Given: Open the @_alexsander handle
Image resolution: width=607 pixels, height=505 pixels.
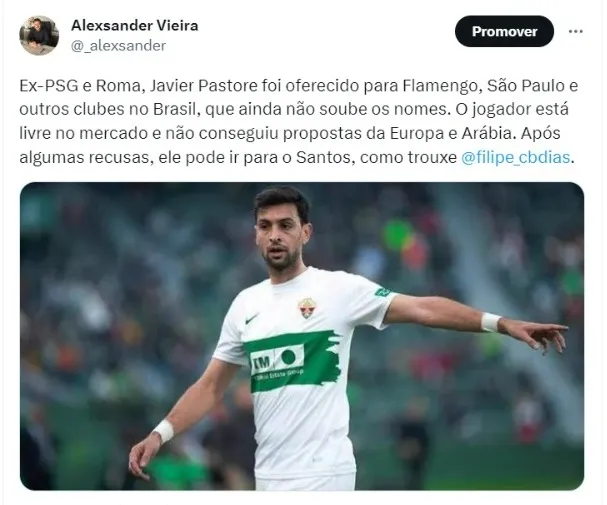Looking at the screenshot, I should point(118,46).
